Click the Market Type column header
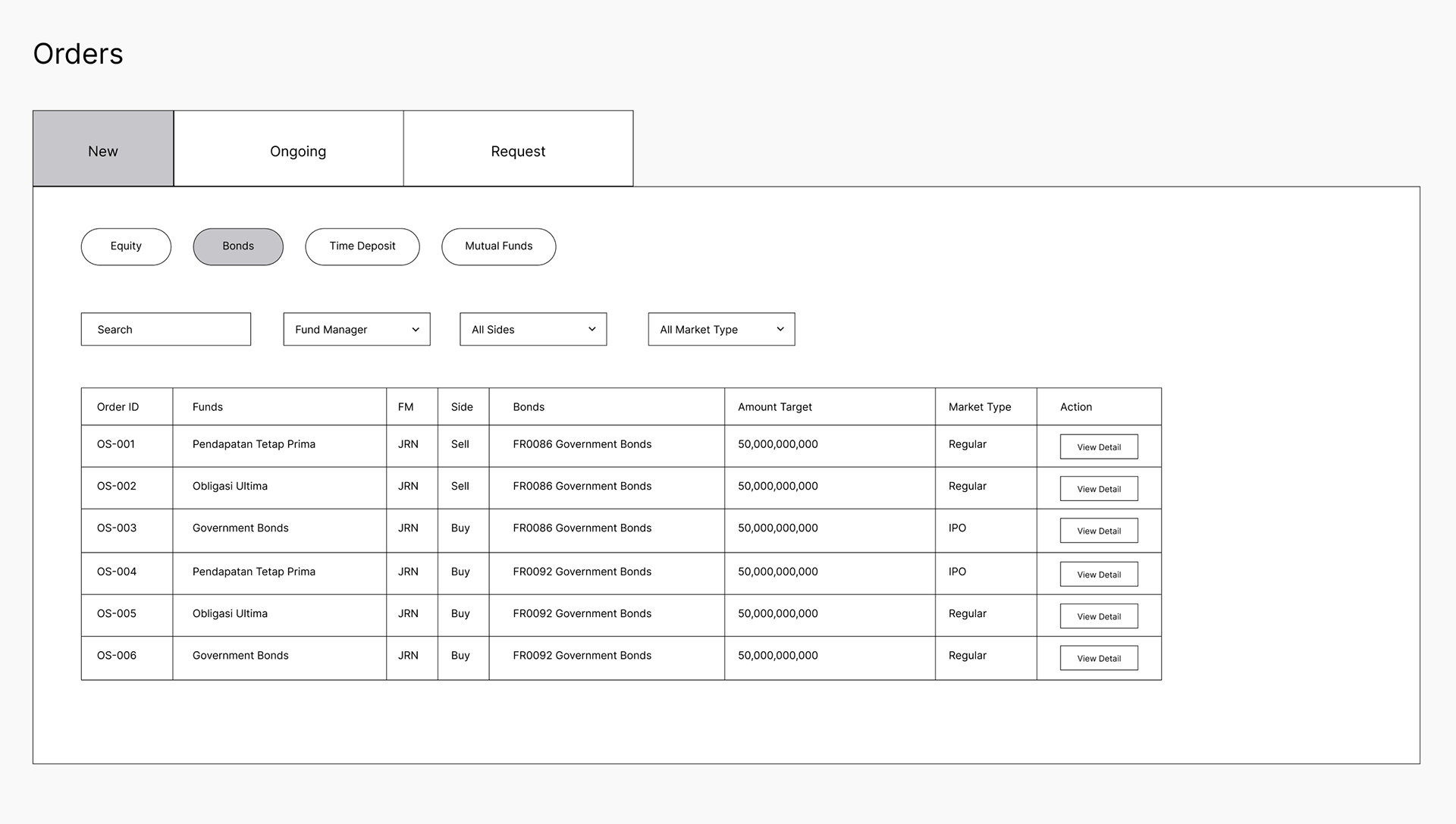The width and height of the screenshot is (1456, 824). click(979, 407)
